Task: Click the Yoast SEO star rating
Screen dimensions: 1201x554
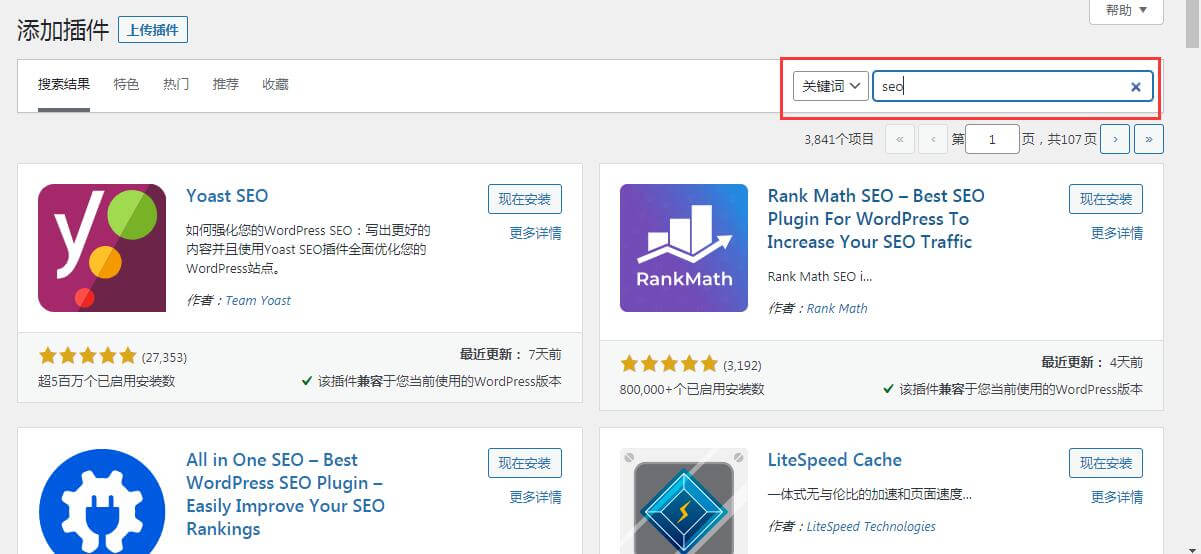Action: (87, 356)
